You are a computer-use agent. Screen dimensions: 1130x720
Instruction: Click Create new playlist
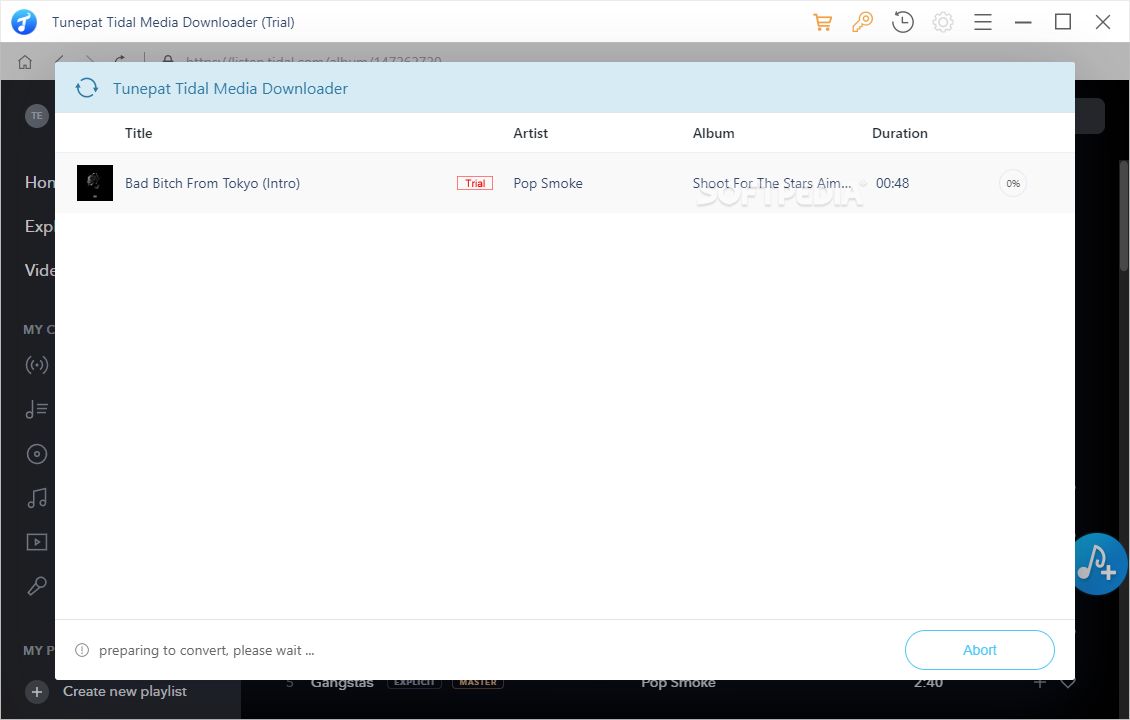(125, 691)
